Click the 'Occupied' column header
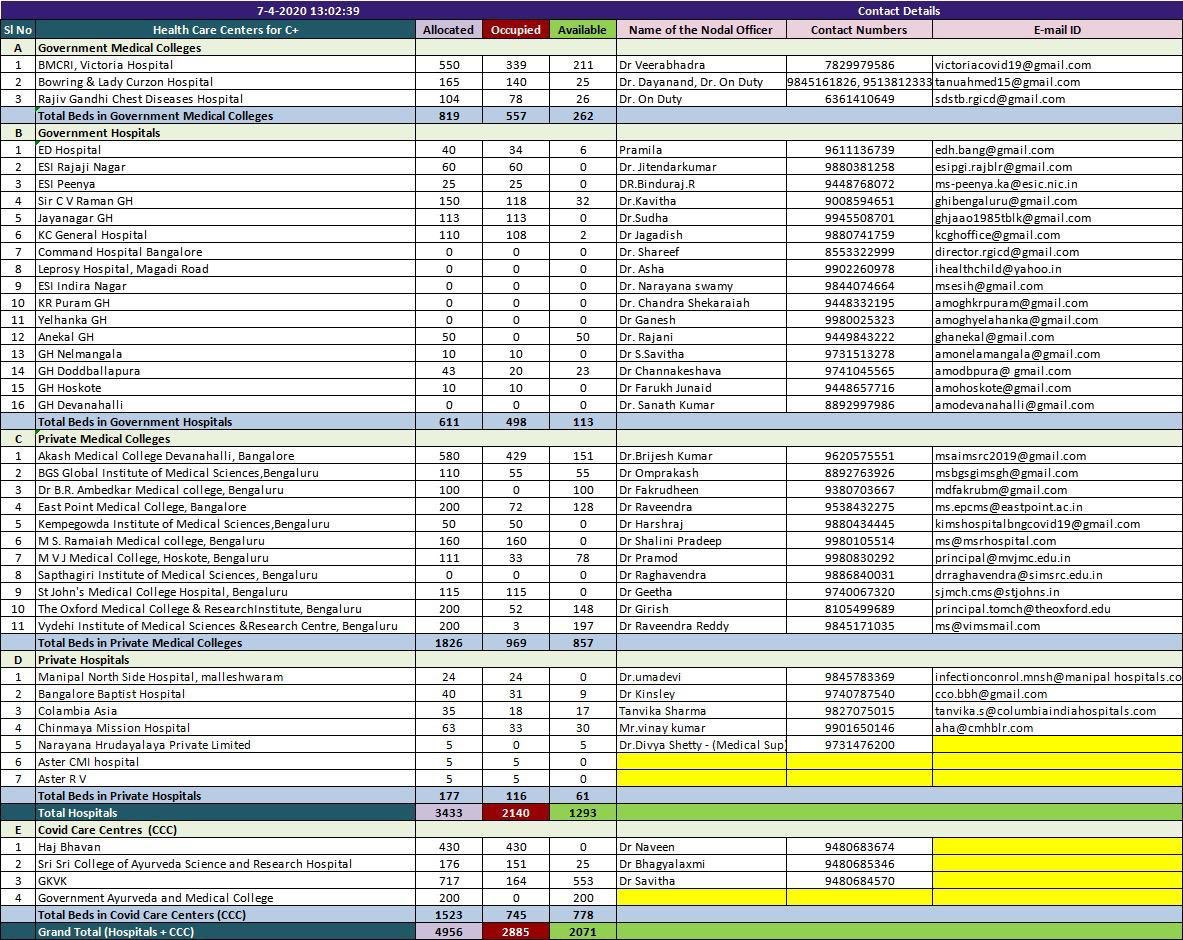The image size is (1183, 940). click(x=515, y=30)
